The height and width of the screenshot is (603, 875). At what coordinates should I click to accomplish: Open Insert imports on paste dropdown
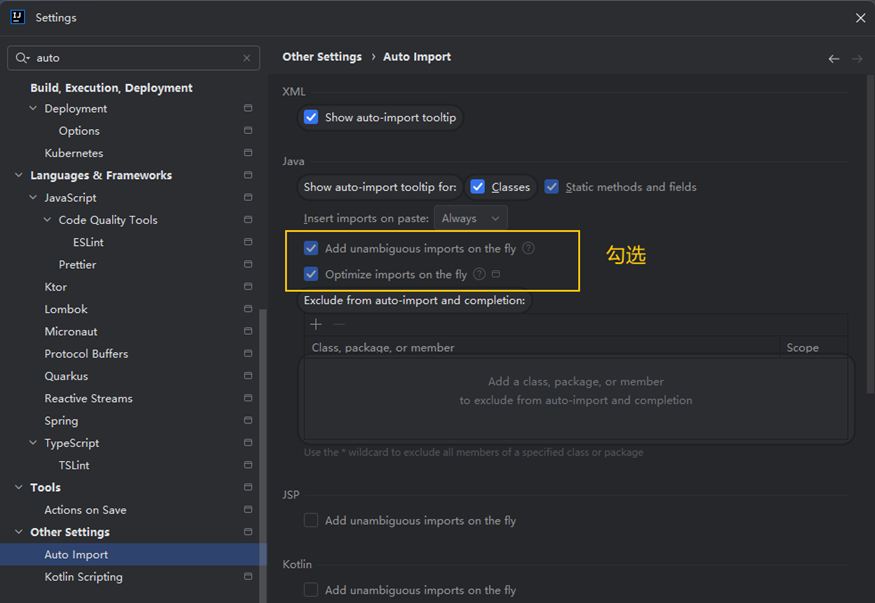470,218
